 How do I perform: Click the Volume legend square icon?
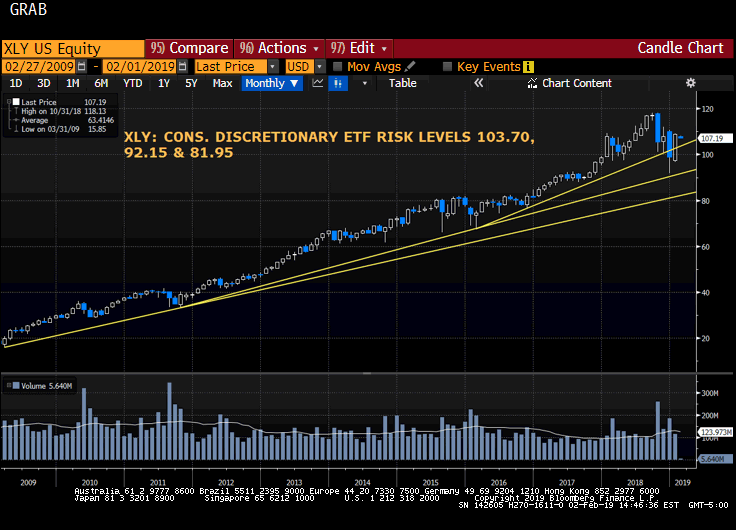(x=16, y=386)
